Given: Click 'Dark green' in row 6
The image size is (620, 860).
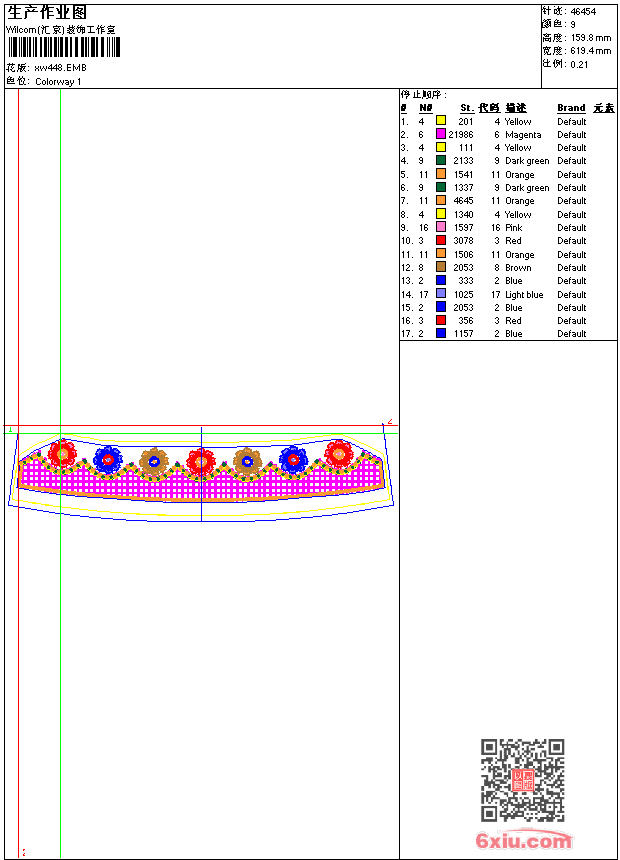Looking at the screenshot, I should [x=527, y=188].
